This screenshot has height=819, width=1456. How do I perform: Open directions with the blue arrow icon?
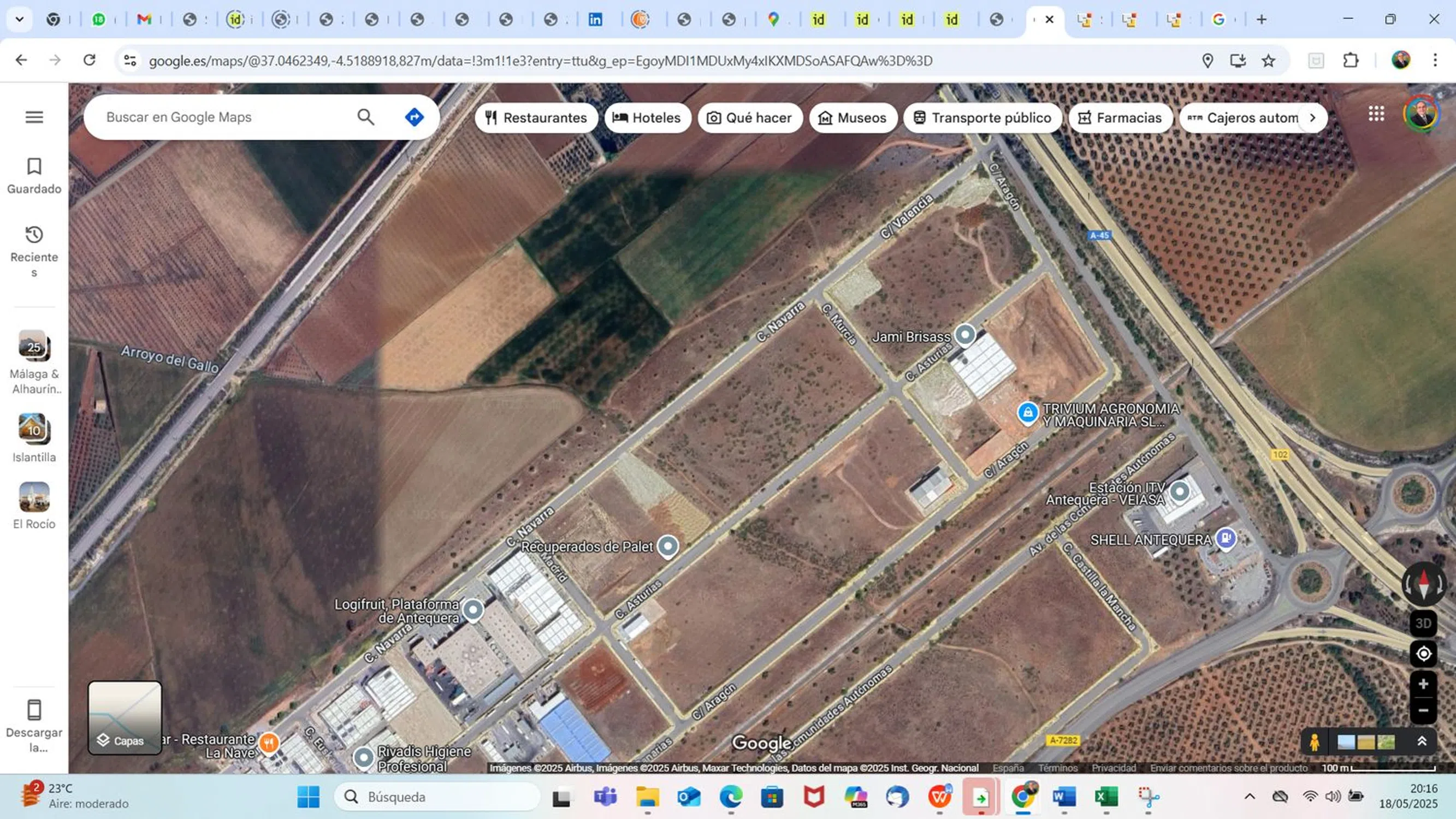click(x=415, y=117)
